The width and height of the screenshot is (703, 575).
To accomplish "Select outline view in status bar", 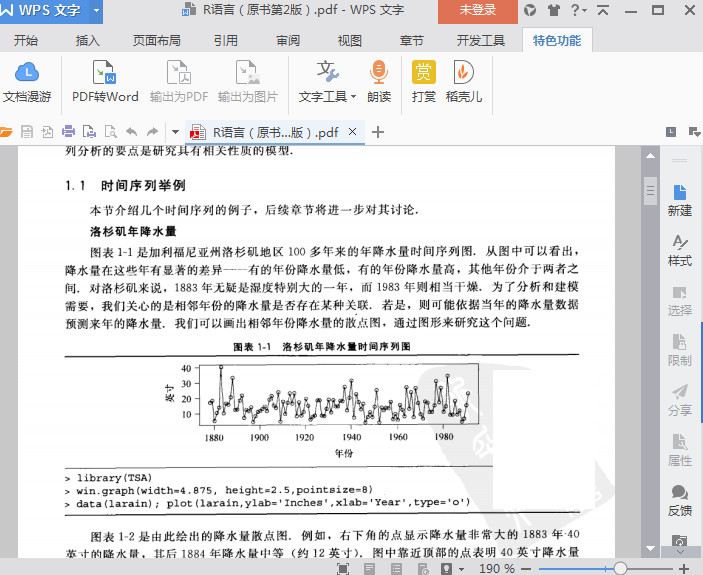I will pos(396,569).
